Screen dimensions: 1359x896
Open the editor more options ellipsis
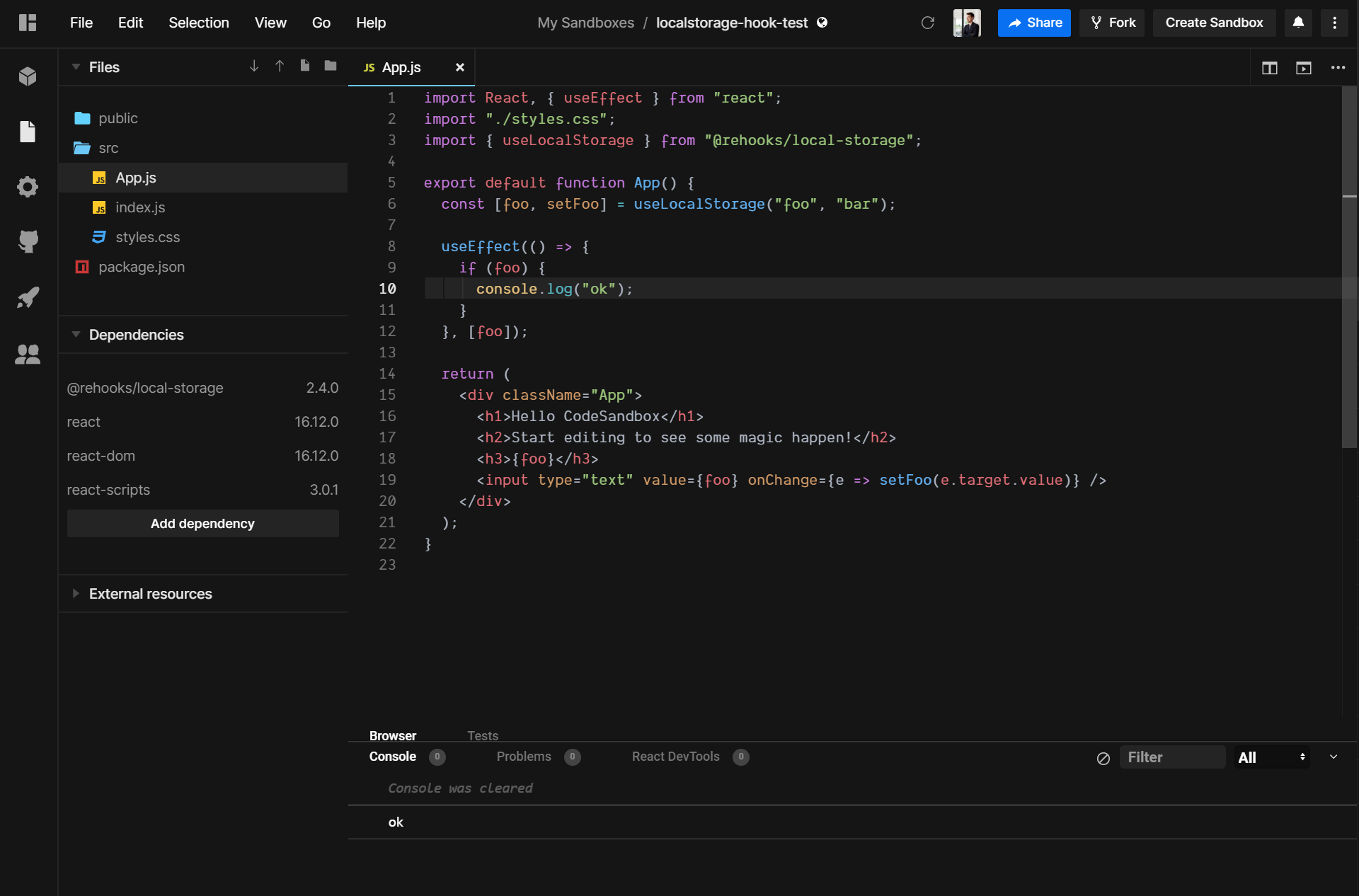(x=1338, y=68)
